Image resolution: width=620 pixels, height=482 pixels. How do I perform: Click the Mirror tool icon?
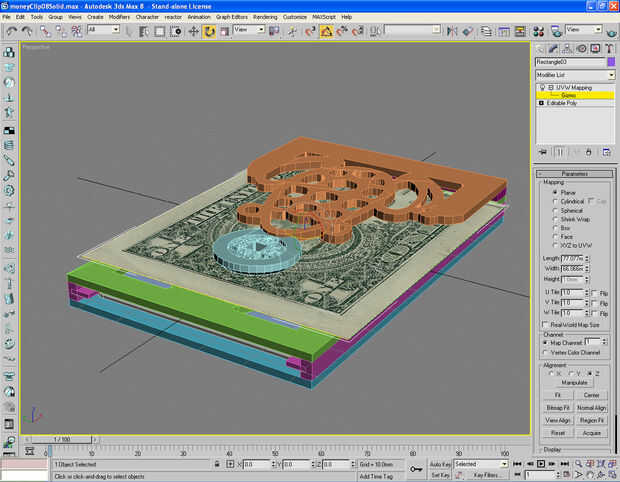pos(452,32)
